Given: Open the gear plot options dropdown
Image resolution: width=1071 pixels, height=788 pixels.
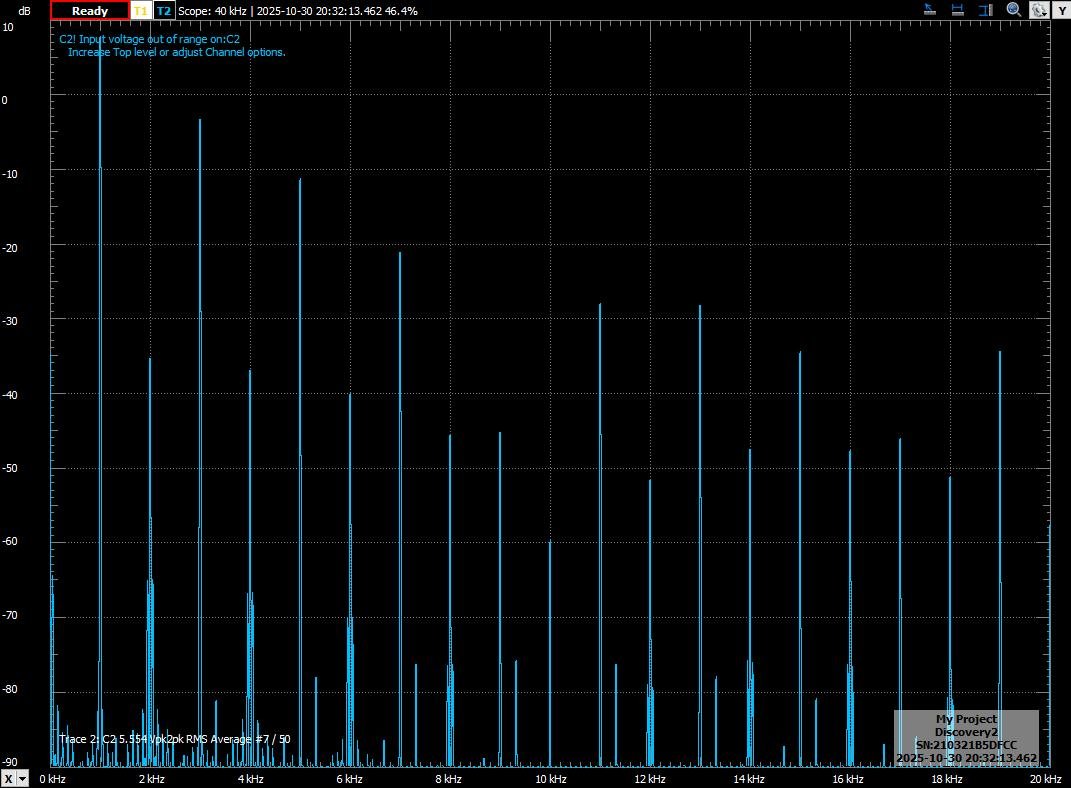Looking at the screenshot, I should point(1040,10).
